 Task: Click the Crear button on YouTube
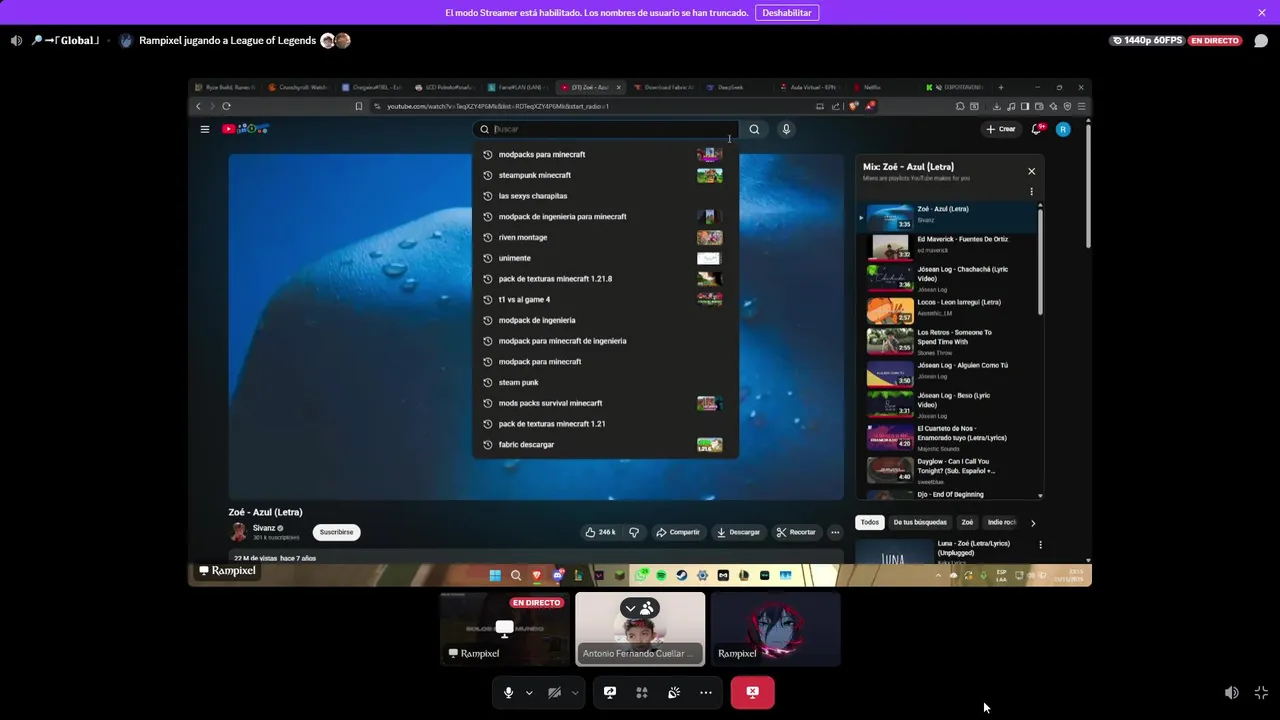(1000, 129)
